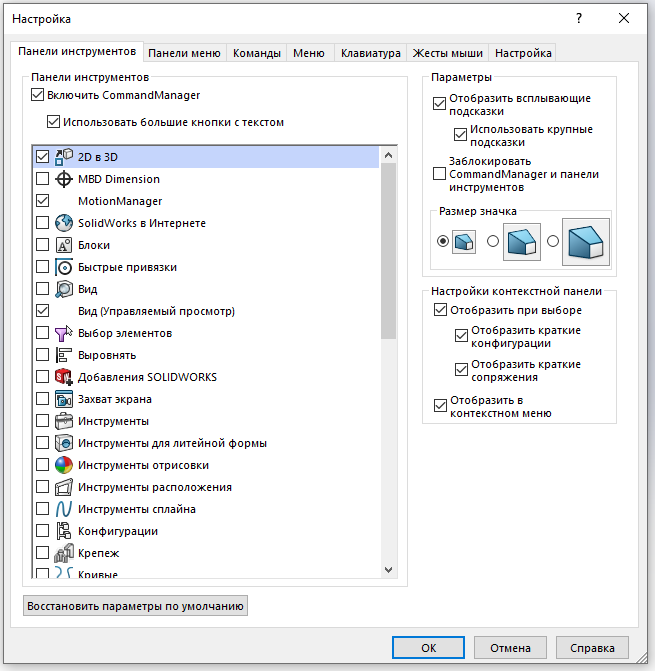655x671 pixels.
Task: Click the Инструменты расположения icon
Action: (64, 487)
